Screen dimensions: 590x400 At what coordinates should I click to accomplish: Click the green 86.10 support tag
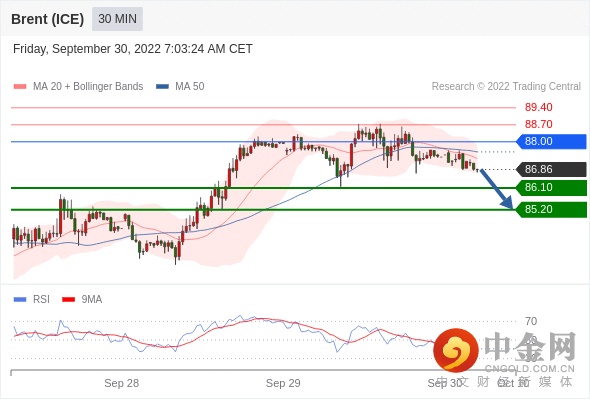coord(551,187)
